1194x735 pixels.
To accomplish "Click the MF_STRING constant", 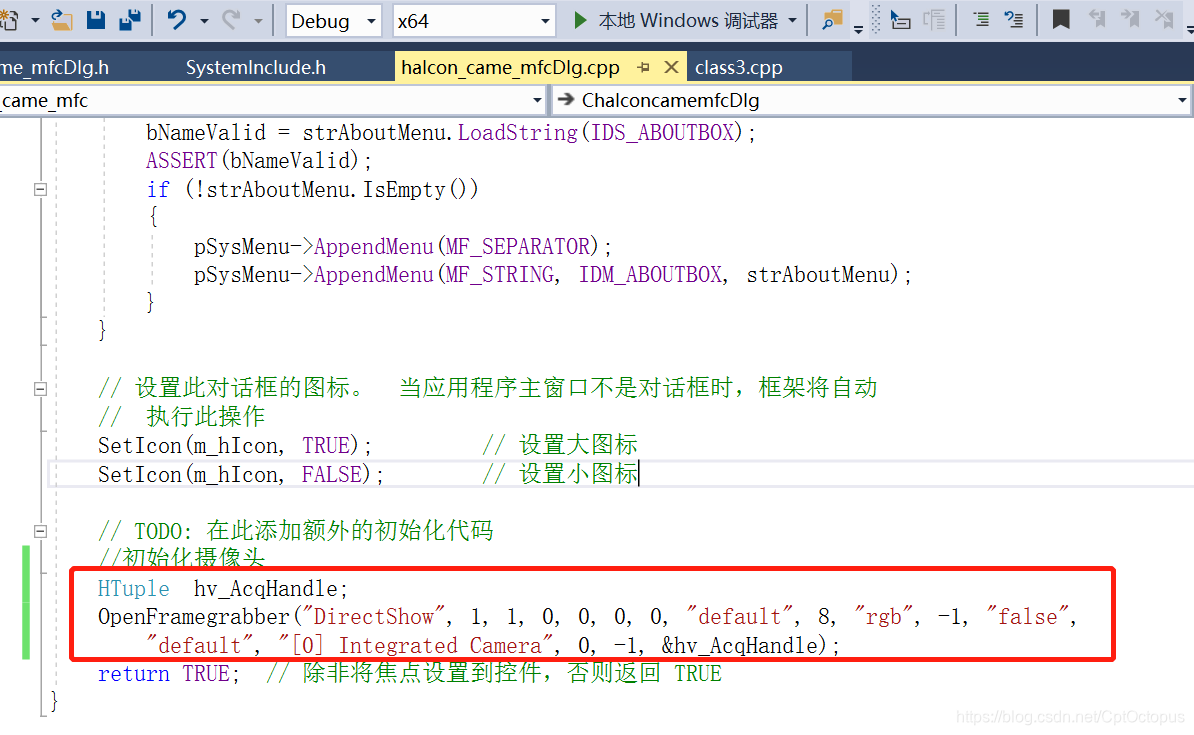I will (500, 274).
